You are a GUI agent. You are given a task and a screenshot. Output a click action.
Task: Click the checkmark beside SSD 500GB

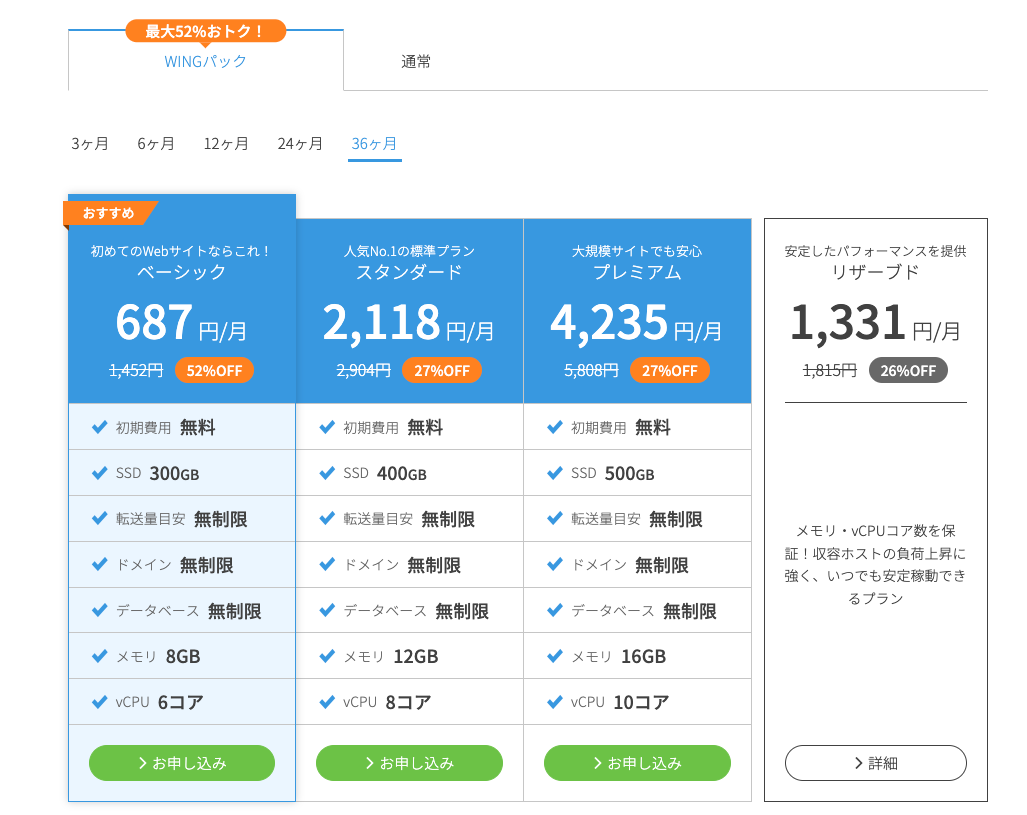[x=555, y=473]
